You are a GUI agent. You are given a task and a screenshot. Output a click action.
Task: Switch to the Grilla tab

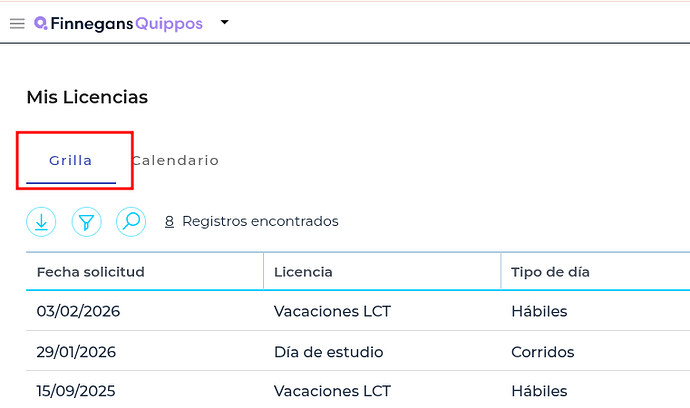click(x=71, y=160)
